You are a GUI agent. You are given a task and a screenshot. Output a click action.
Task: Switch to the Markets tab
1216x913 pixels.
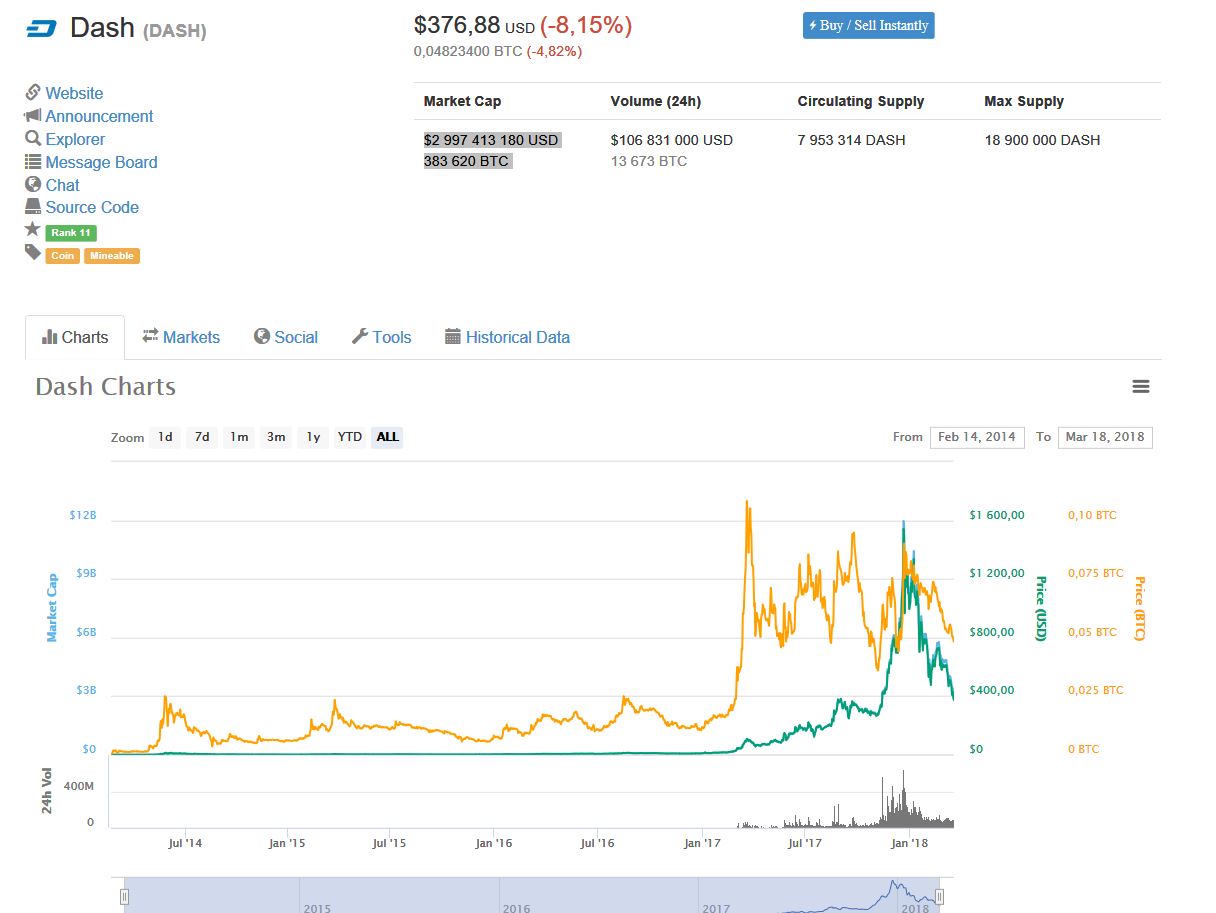pyautogui.click(x=181, y=337)
